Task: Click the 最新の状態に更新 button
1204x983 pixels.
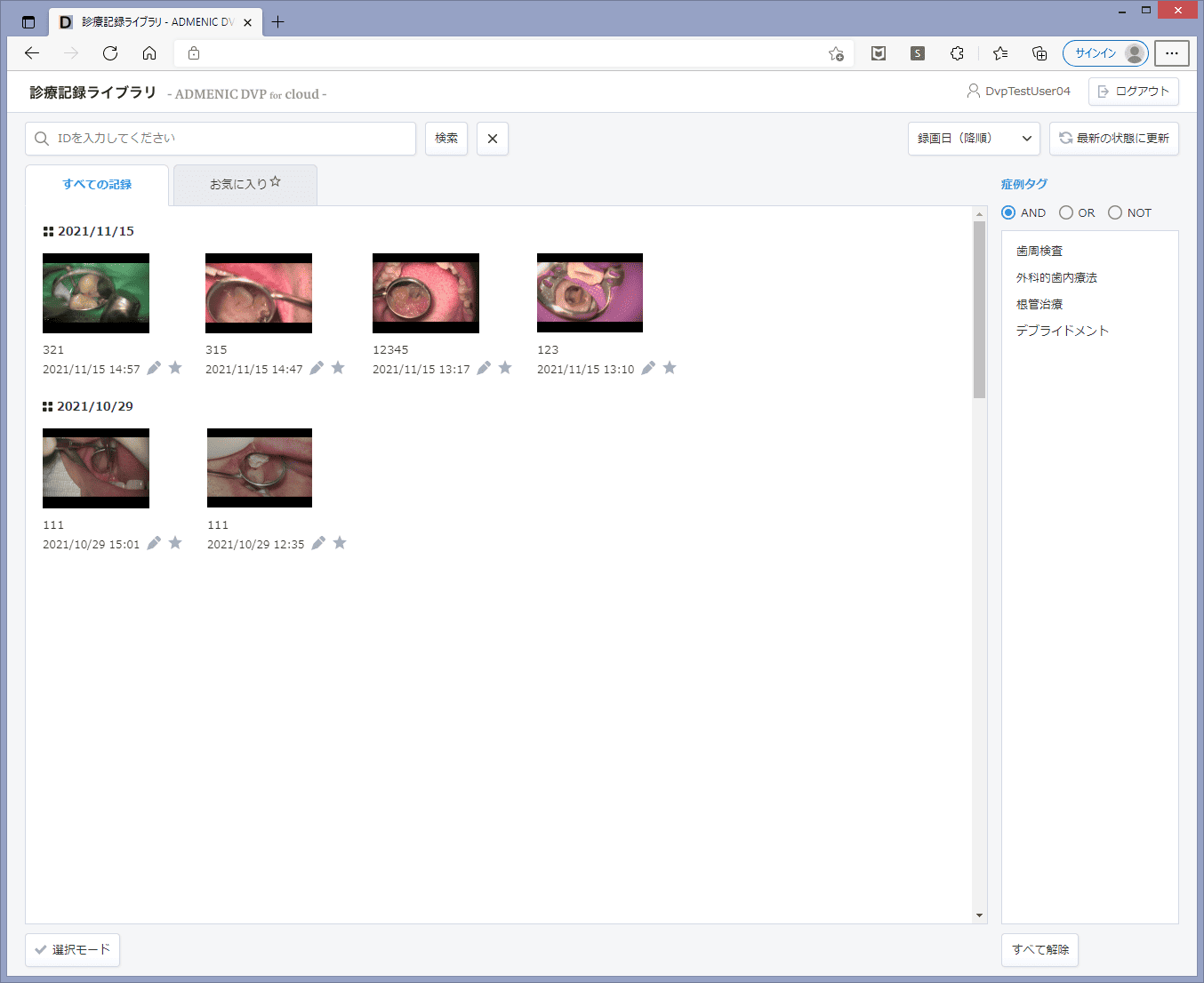Action: 1113,139
